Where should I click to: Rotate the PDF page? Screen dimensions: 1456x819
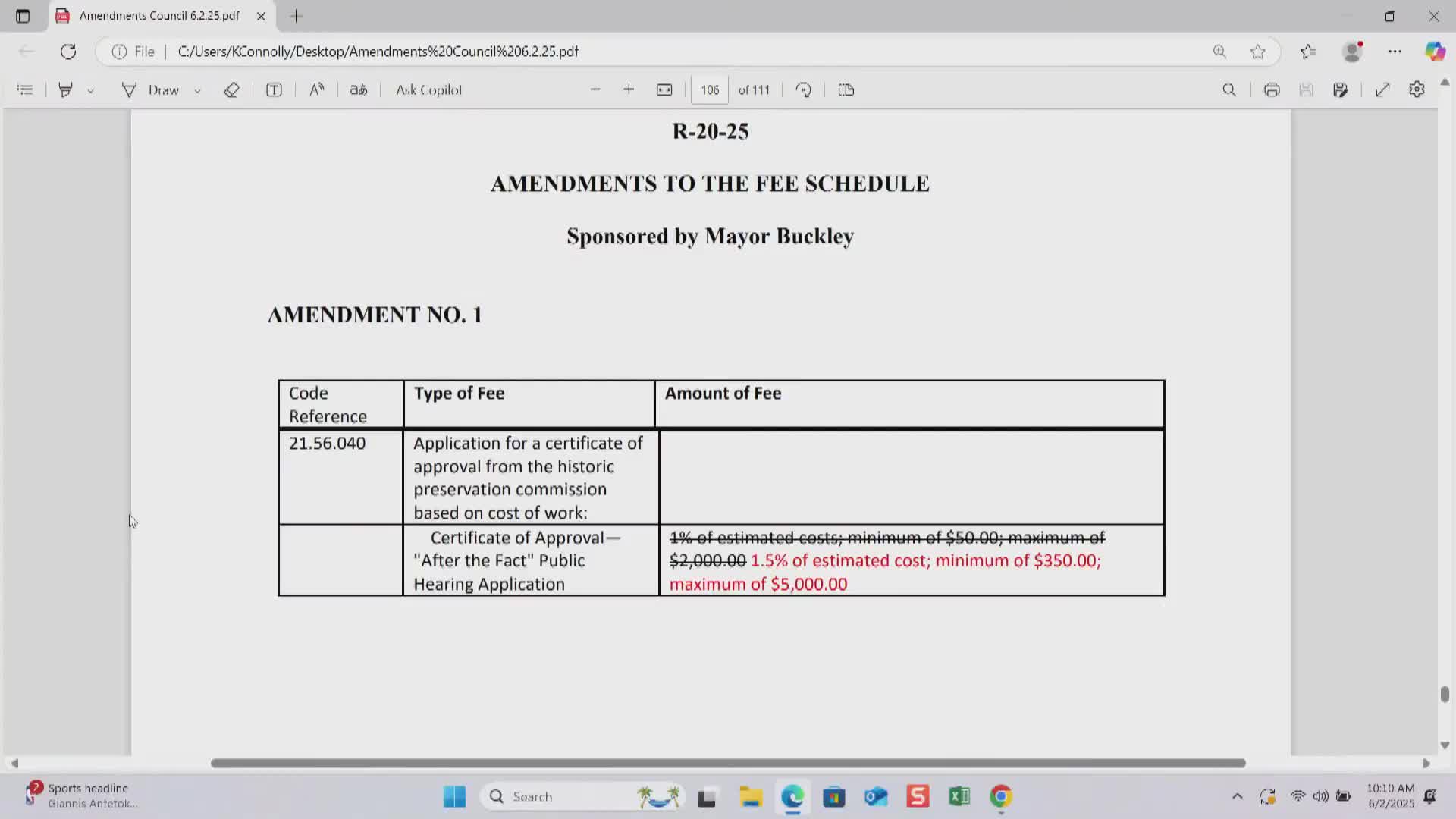click(x=804, y=89)
